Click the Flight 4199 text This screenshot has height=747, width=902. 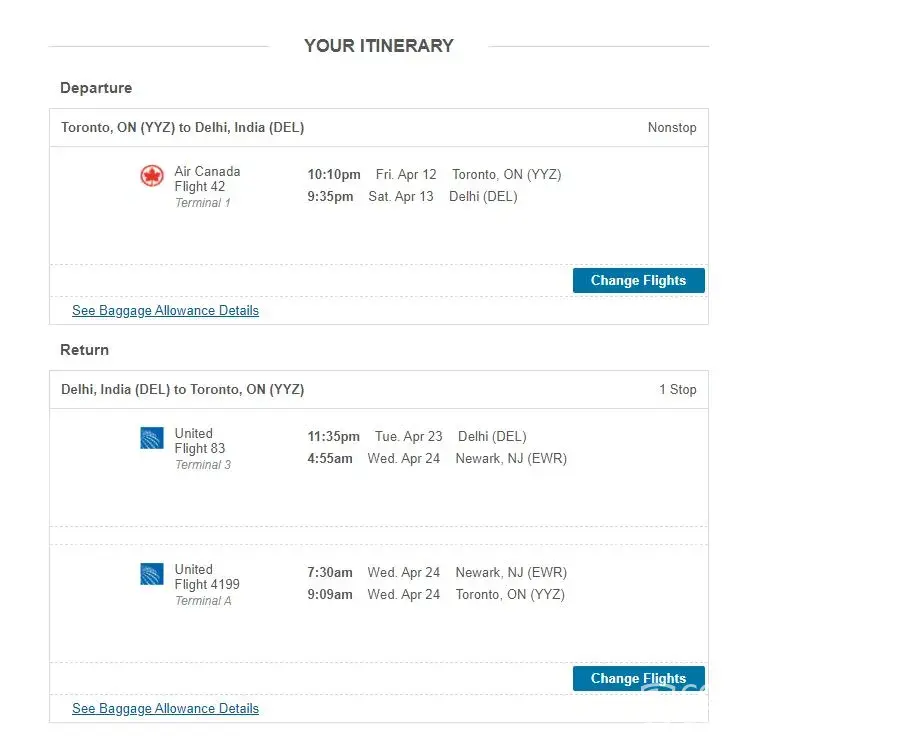click(207, 585)
